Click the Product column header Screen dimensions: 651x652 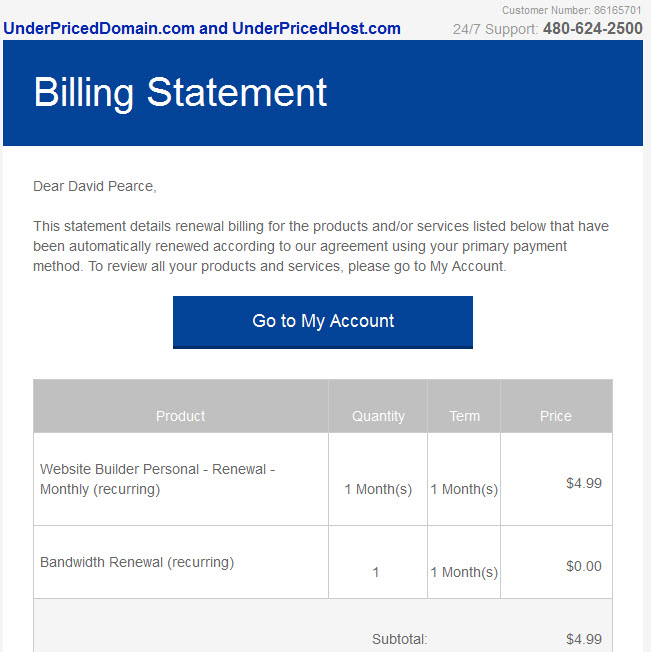(180, 416)
